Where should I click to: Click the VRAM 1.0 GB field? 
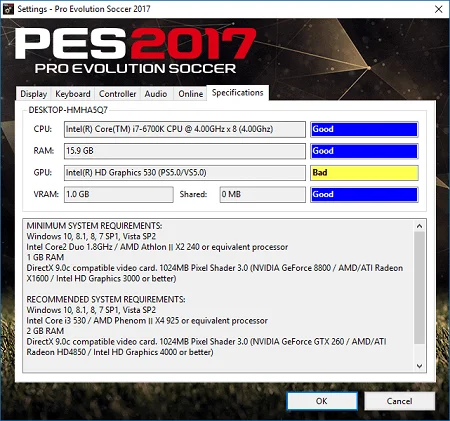coord(119,194)
